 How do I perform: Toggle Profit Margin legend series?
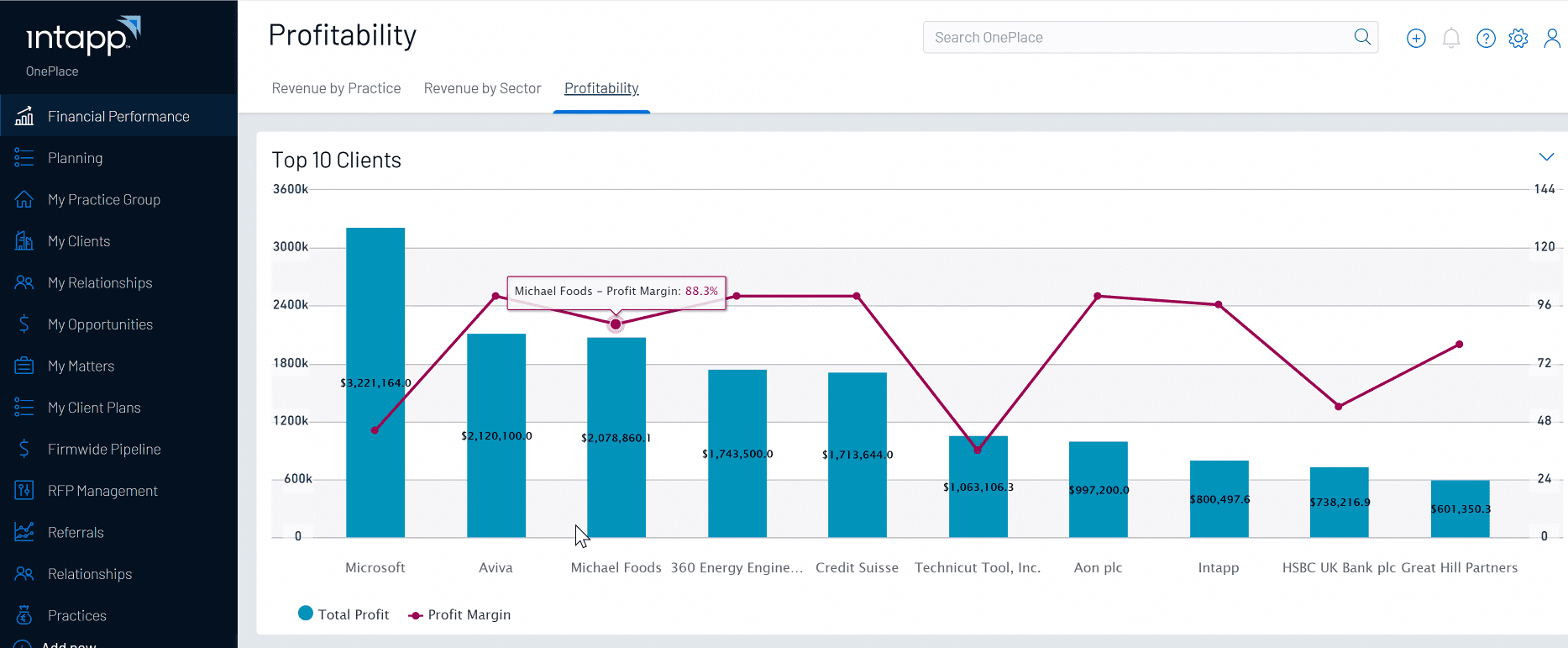[x=459, y=614]
